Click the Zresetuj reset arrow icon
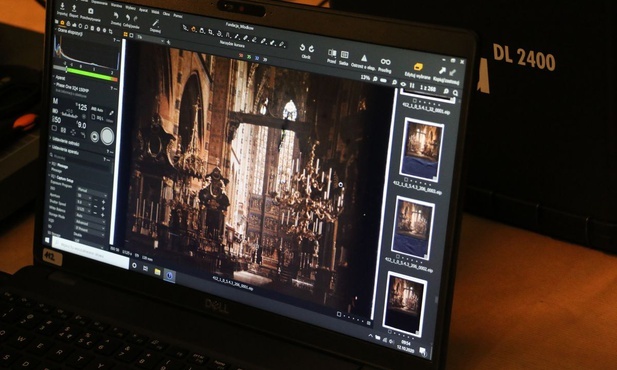Viewport: 617px width, 370px height. point(116,16)
